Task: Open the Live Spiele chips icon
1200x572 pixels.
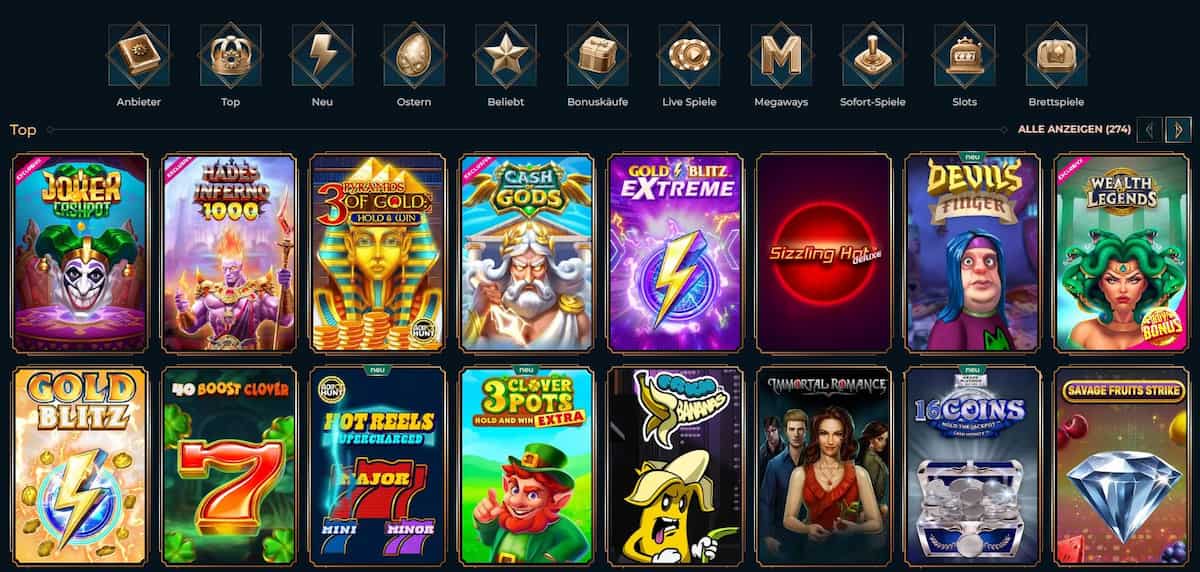Action: [689, 55]
